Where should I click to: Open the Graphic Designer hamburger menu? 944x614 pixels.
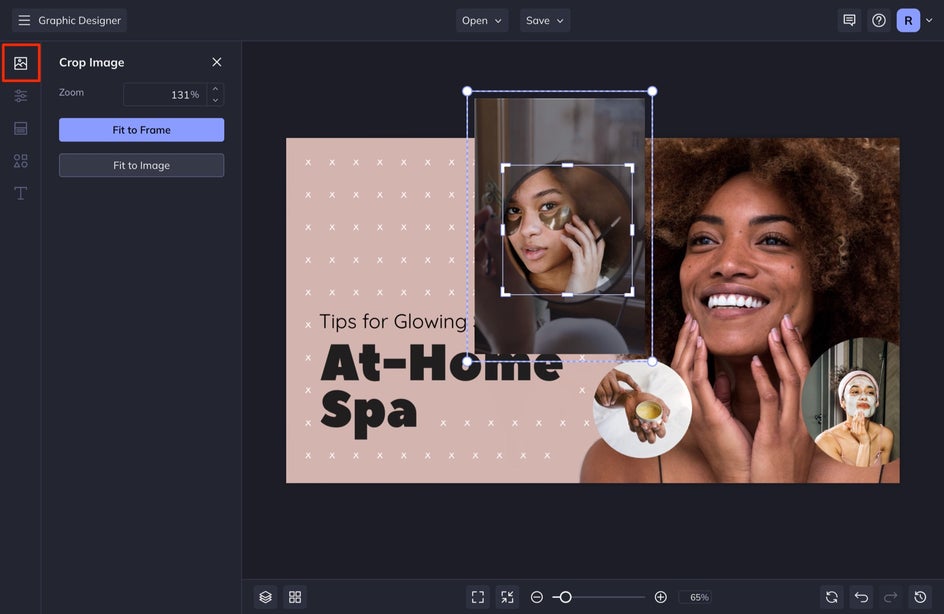coord(24,20)
